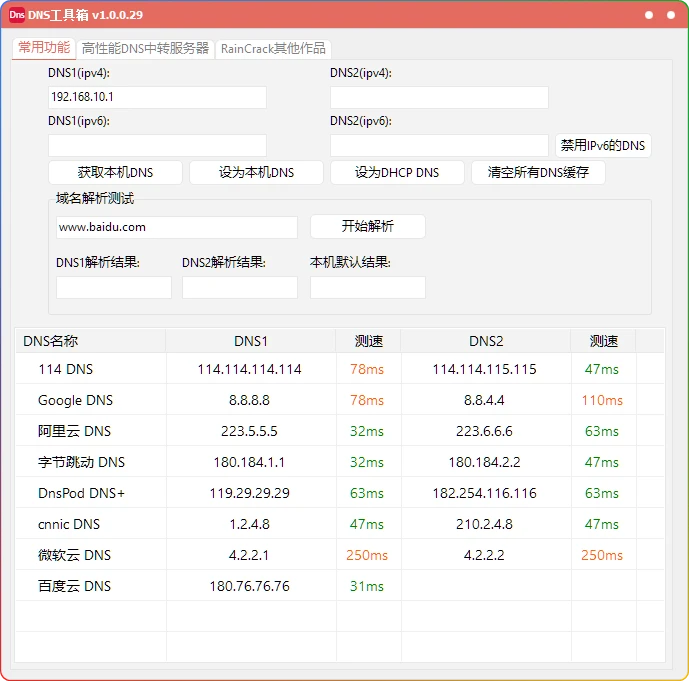
Task: Click the left white dot window button
Action: (649, 15)
